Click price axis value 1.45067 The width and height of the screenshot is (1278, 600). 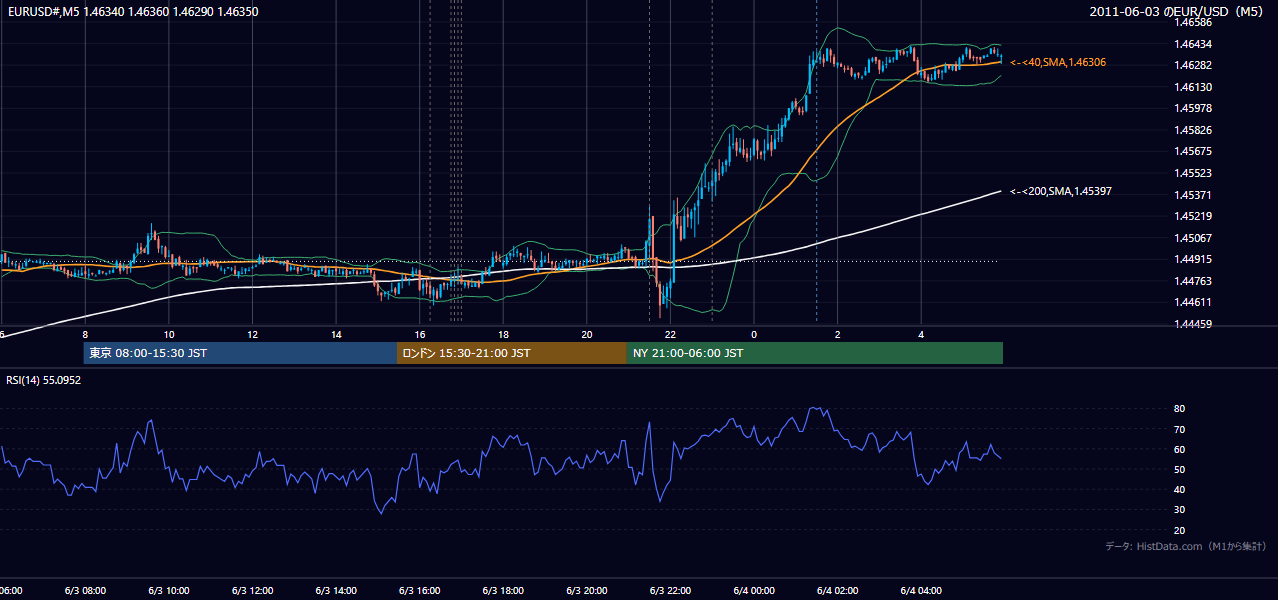click(x=1194, y=238)
